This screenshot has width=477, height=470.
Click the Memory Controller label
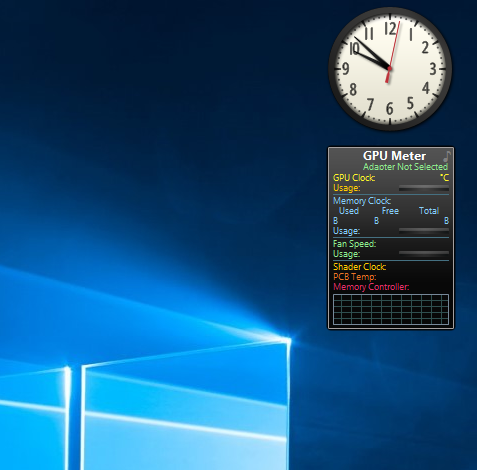[x=371, y=287]
